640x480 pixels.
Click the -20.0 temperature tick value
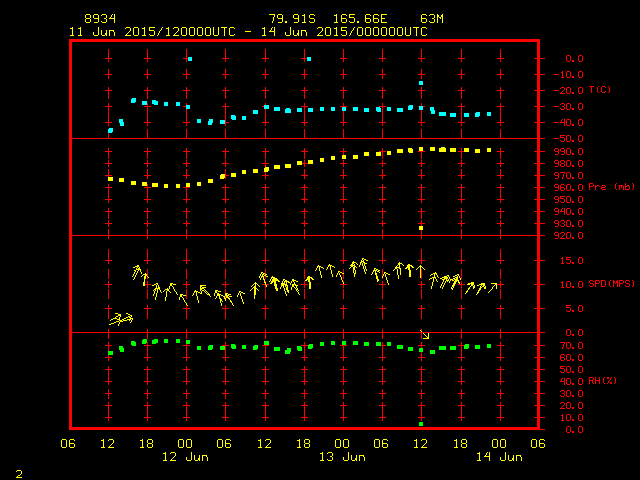(569, 91)
